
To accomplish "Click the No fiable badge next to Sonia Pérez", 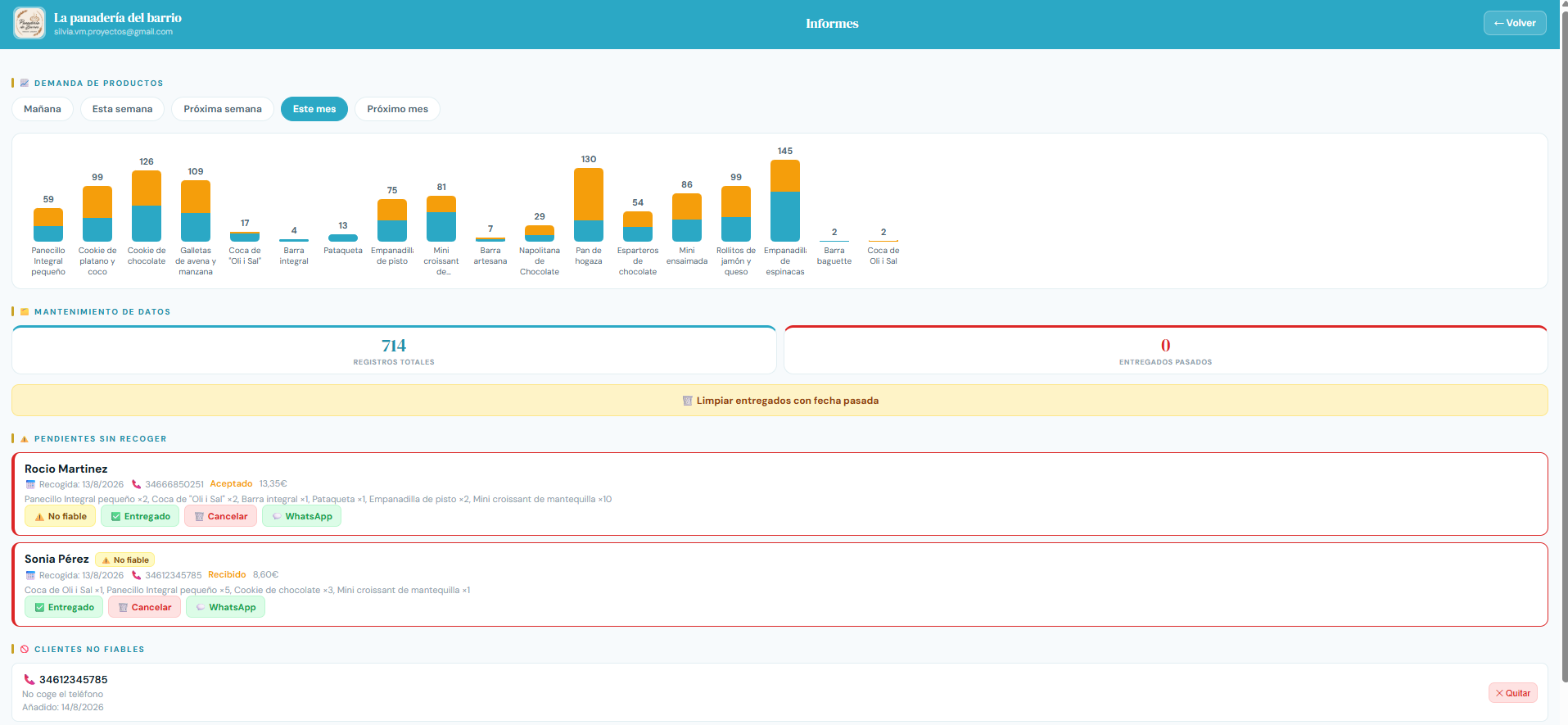I will (125, 560).
